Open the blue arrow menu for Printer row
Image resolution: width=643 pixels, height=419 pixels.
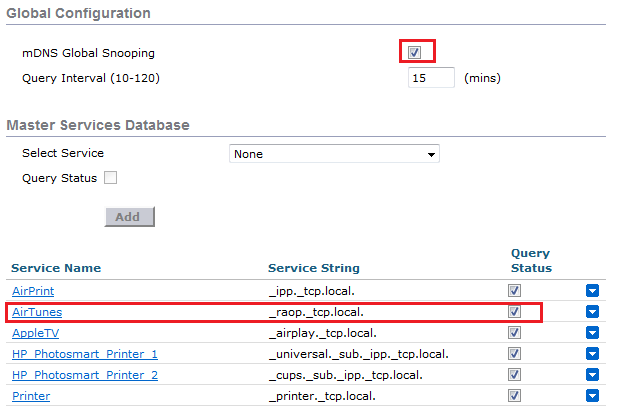pos(592,396)
